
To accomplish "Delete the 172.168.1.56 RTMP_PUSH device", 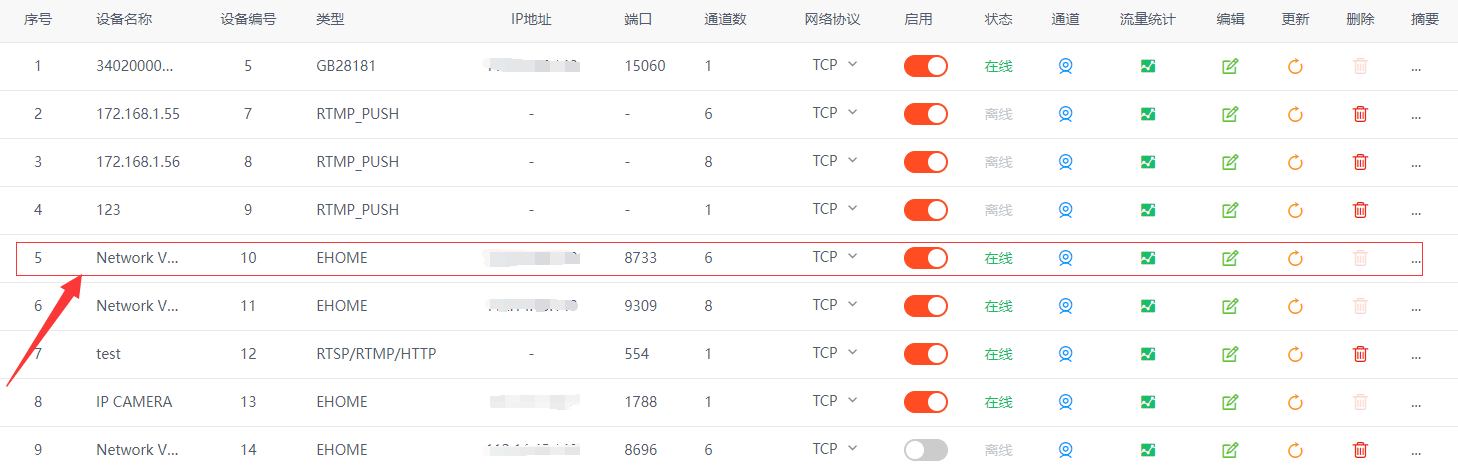I will [x=1360, y=162].
